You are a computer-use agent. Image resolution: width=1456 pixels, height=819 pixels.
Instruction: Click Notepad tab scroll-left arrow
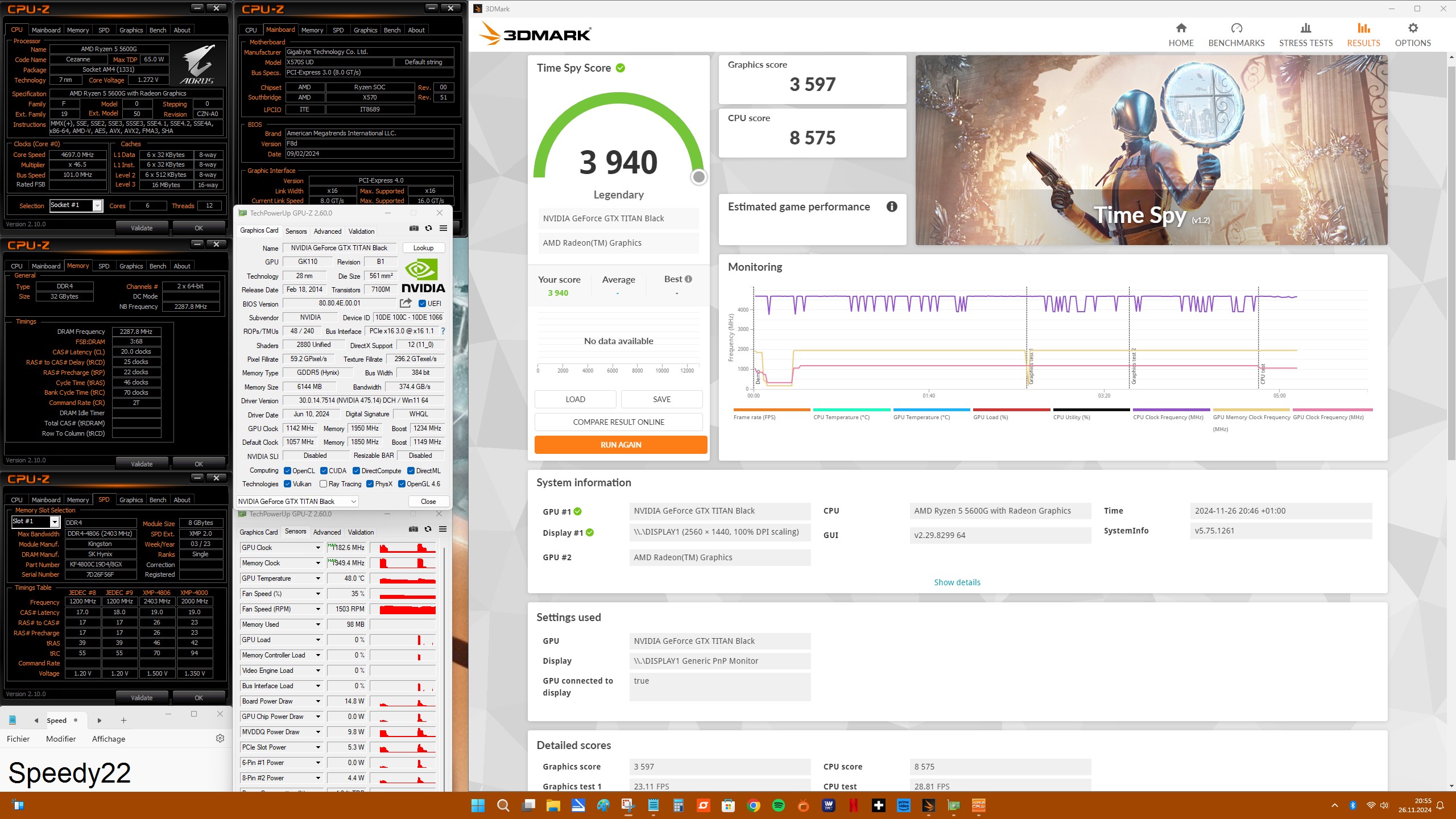[x=36, y=720]
